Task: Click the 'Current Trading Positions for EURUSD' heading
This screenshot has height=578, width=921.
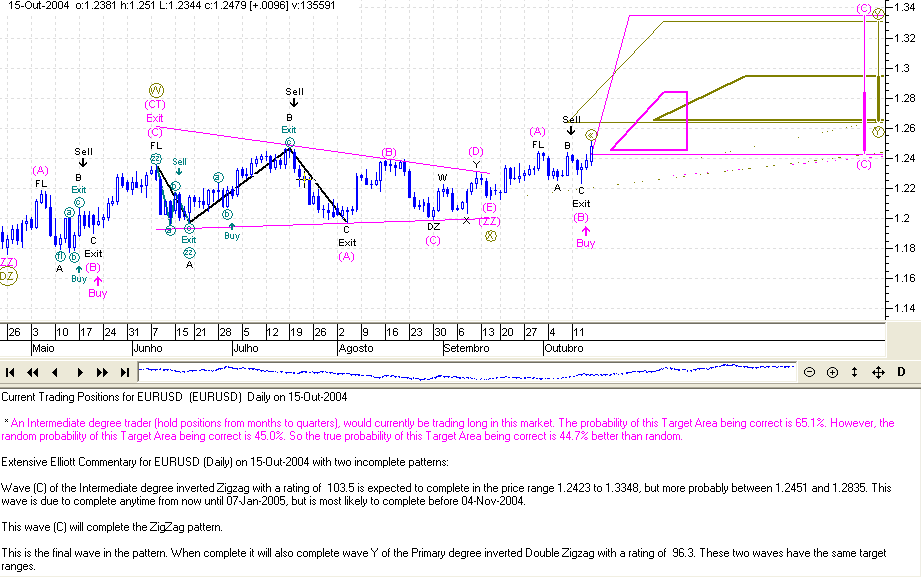Action: (174, 397)
